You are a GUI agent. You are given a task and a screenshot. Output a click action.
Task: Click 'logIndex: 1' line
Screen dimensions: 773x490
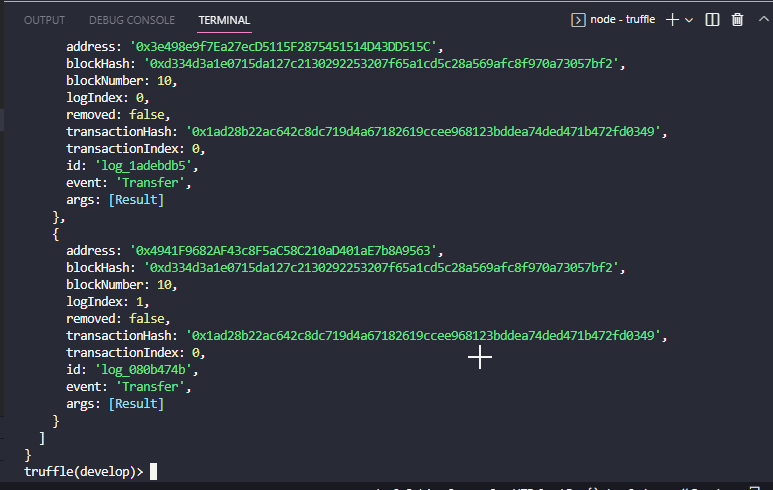[107, 302]
